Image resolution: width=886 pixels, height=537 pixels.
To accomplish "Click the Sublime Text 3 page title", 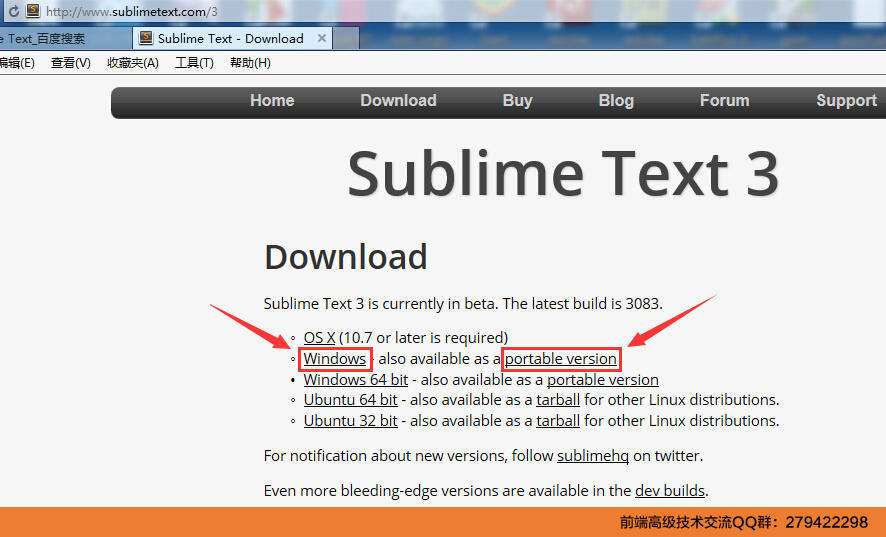I will [x=563, y=174].
